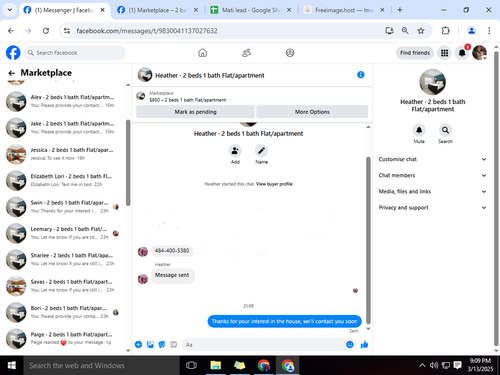
Task: Expand Privacy and support section
Action: 432,207
